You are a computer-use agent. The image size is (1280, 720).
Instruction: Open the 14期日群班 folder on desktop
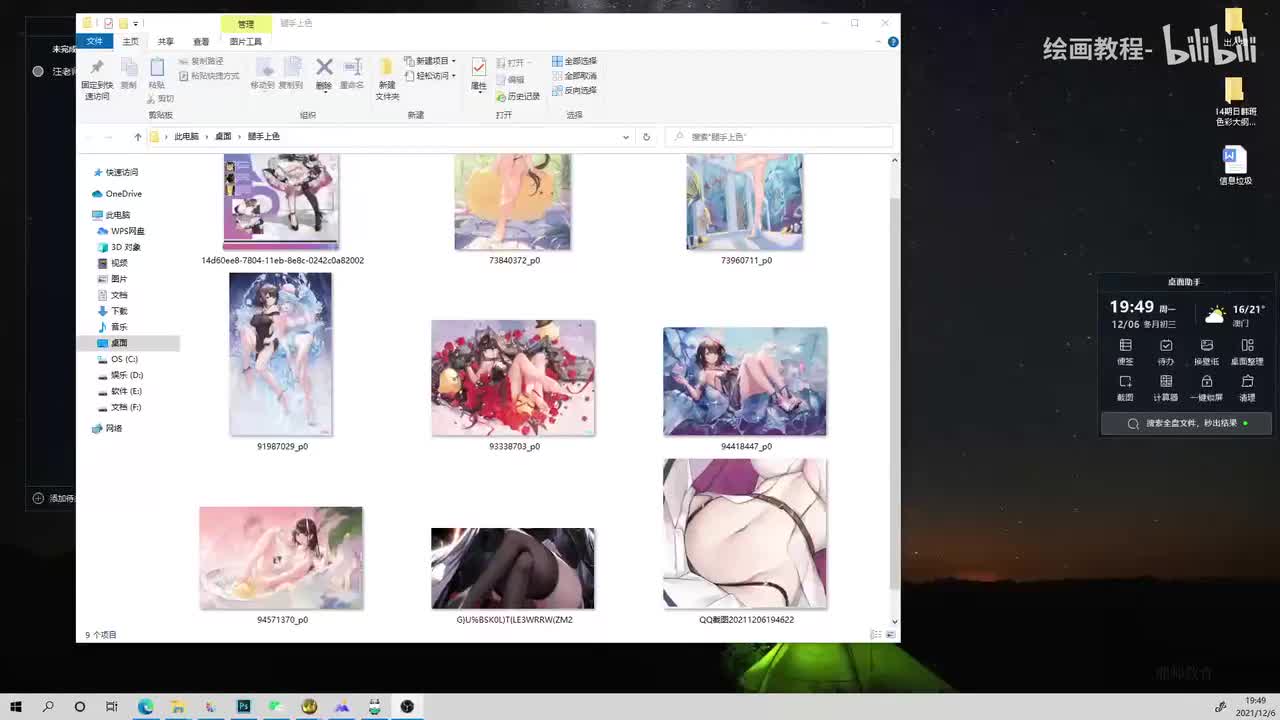(x=1234, y=102)
